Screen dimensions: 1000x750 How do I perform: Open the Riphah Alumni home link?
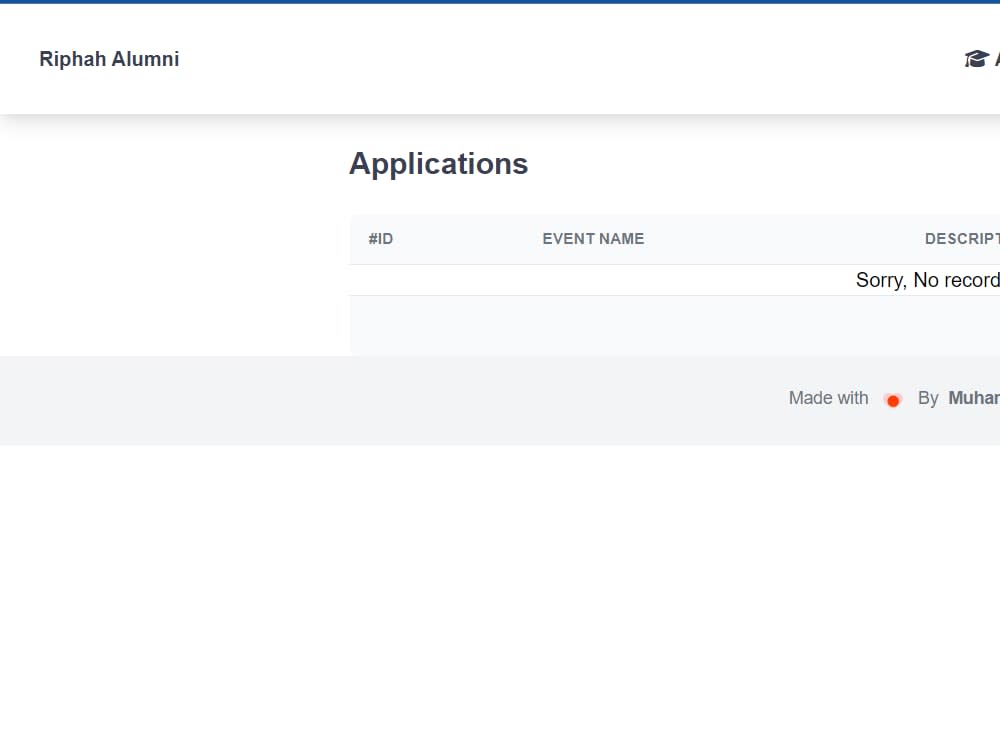tap(109, 59)
